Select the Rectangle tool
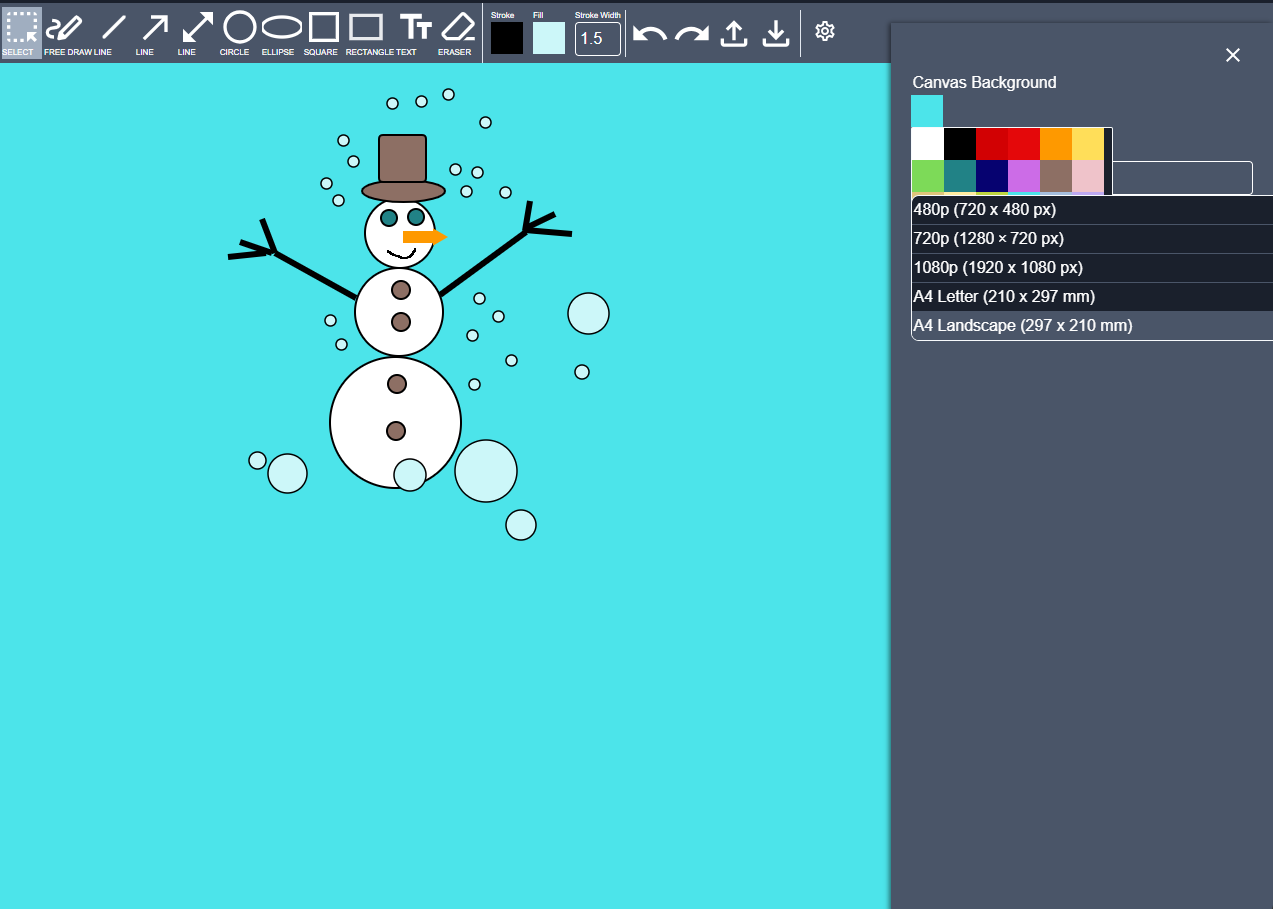 coord(366,32)
